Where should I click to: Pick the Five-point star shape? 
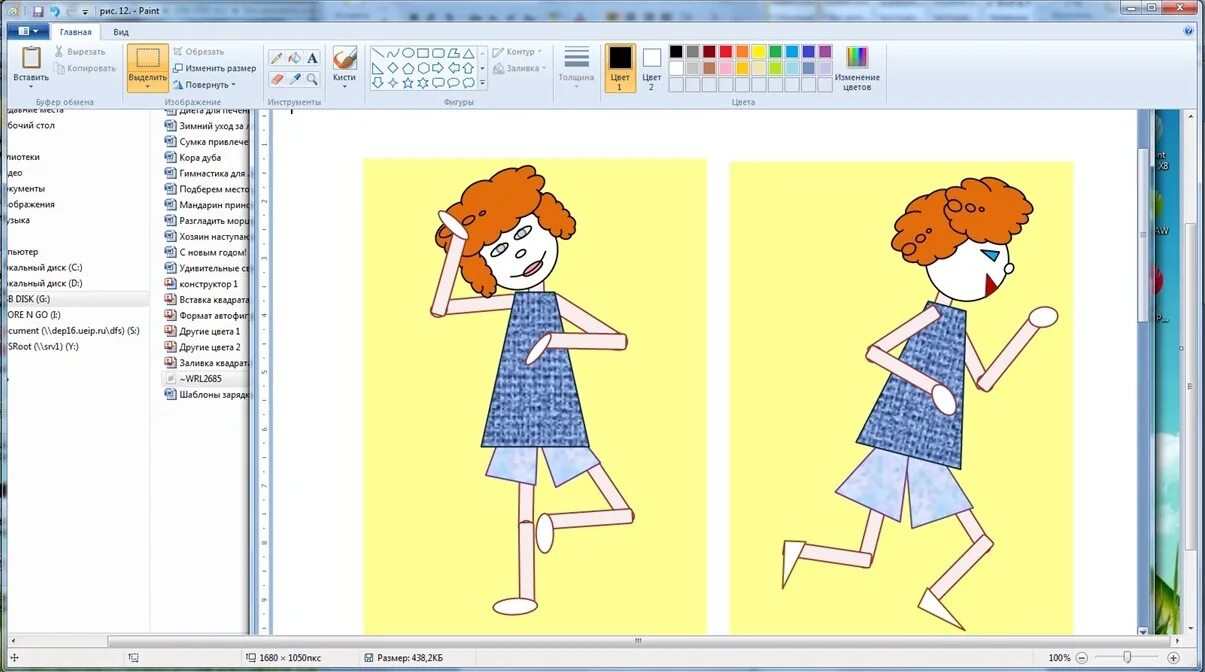408,83
